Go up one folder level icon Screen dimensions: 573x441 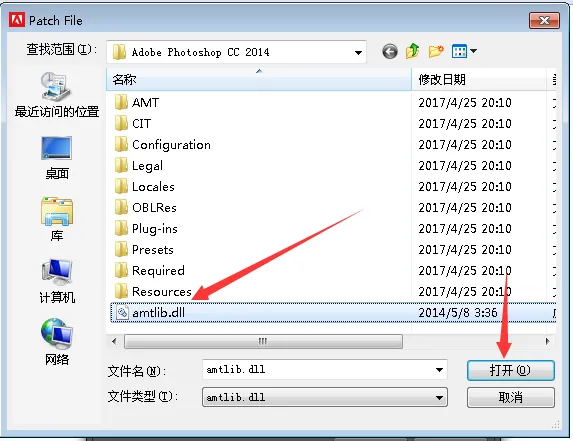click(413, 51)
